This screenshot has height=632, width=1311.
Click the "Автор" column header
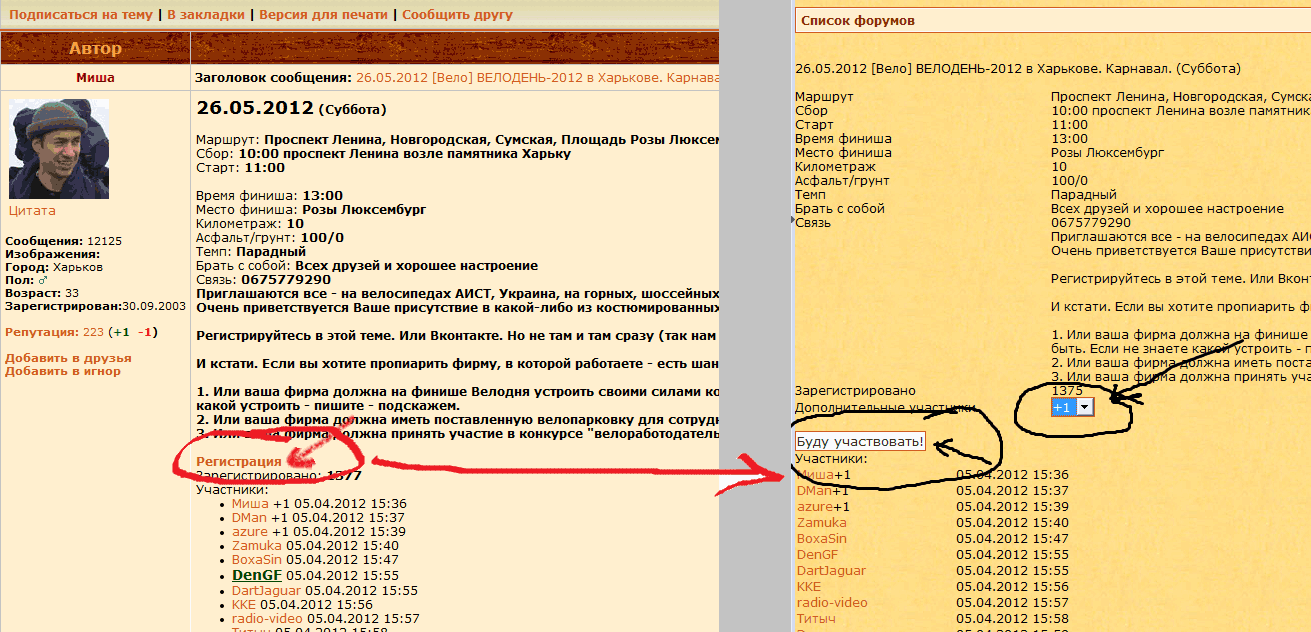pyautogui.click(x=95, y=48)
